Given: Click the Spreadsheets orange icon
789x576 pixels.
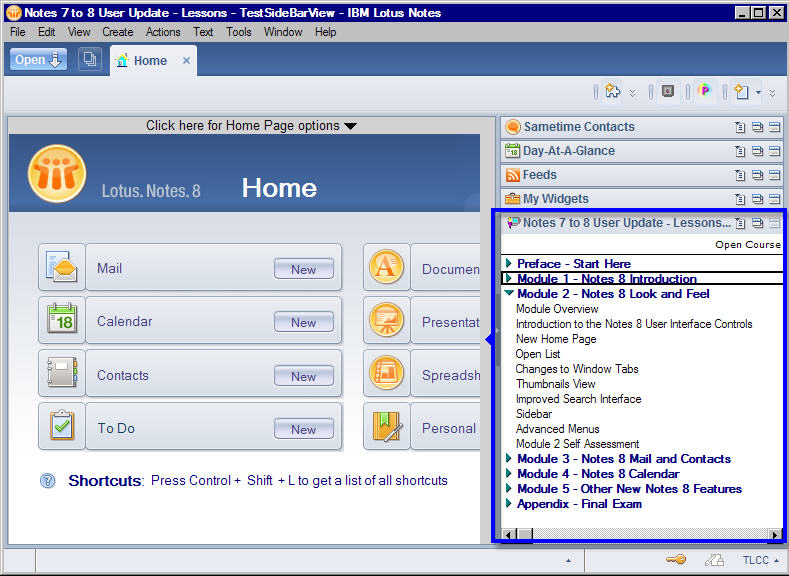Looking at the screenshot, I should click(386, 373).
